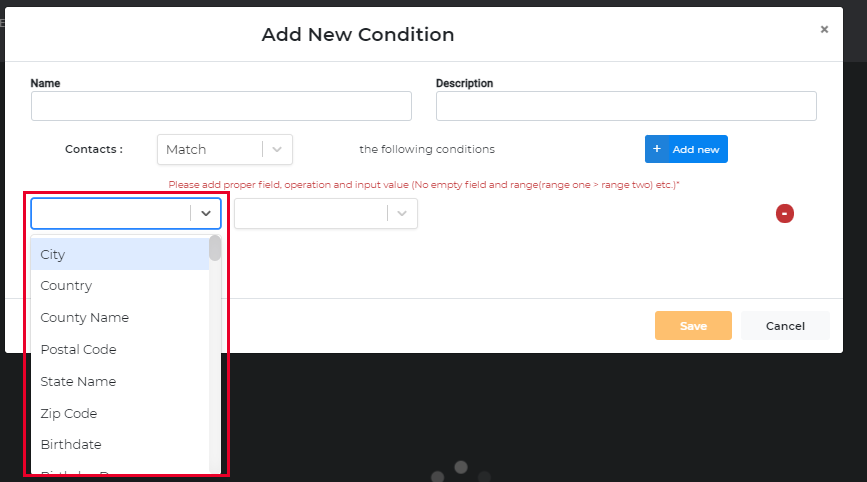
Task: Click the Cancel button
Action: 785,326
